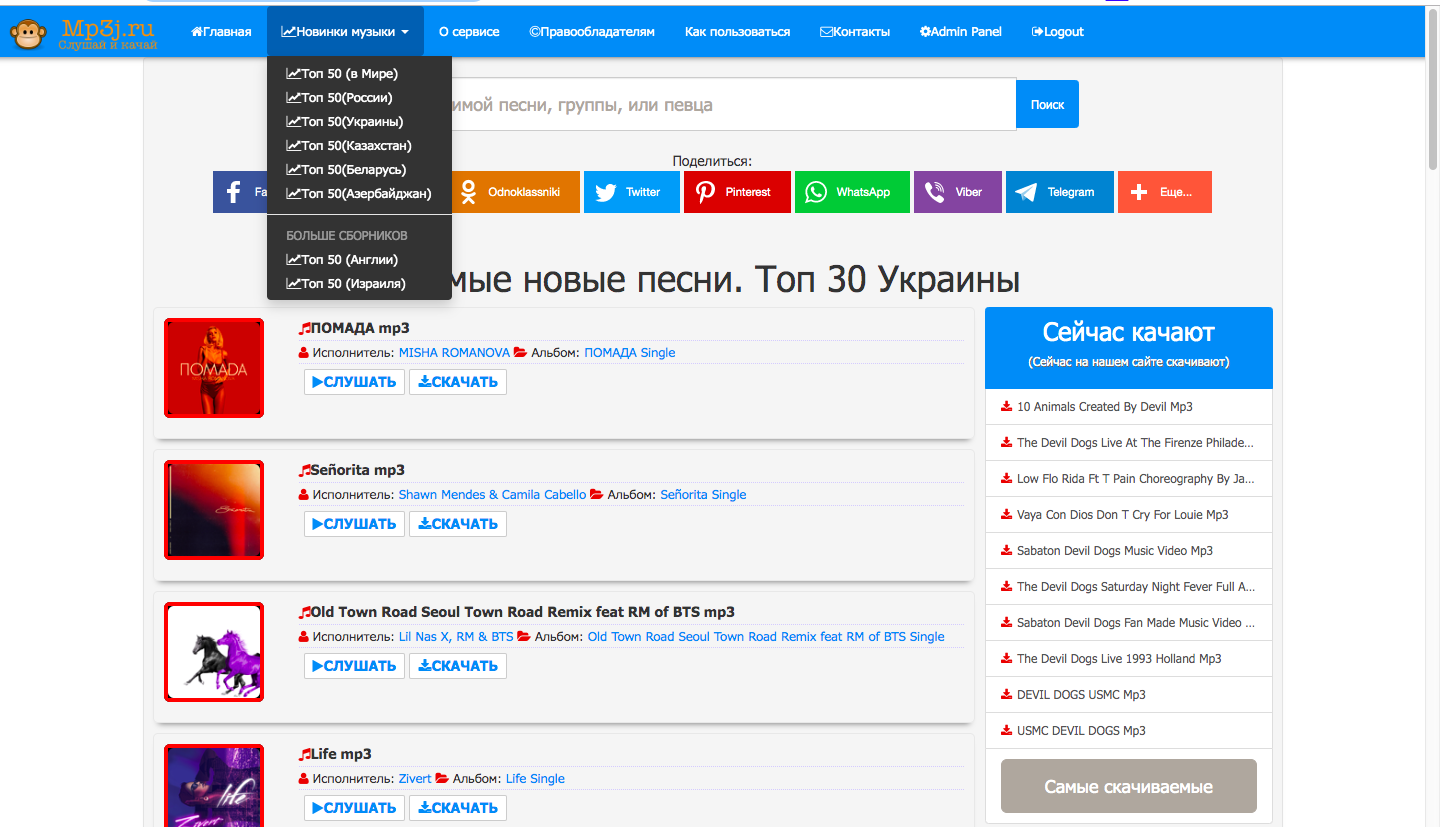Click the ПОМАДА mp3 song title
This screenshot has width=1440, height=827.
(360, 328)
